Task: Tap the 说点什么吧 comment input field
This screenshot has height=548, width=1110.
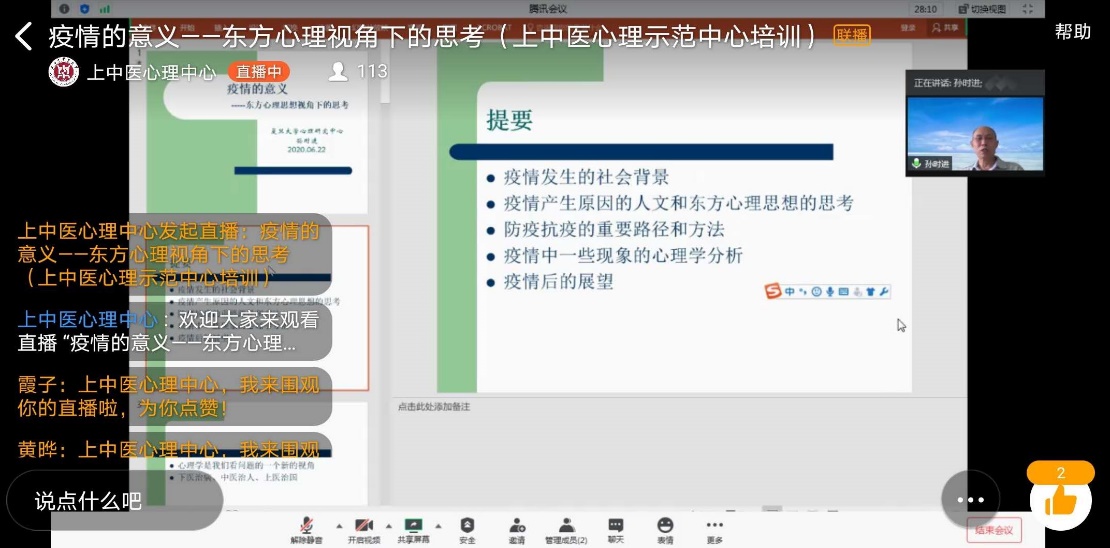Action: [113, 501]
